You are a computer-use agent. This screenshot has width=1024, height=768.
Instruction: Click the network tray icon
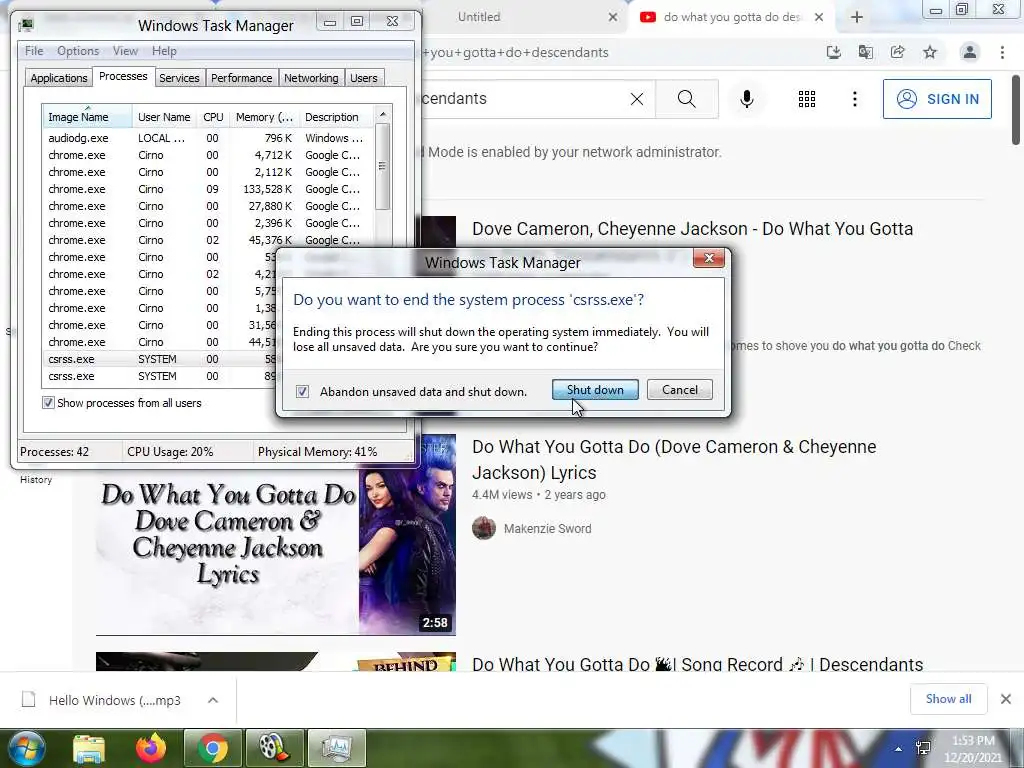coord(923,748)
